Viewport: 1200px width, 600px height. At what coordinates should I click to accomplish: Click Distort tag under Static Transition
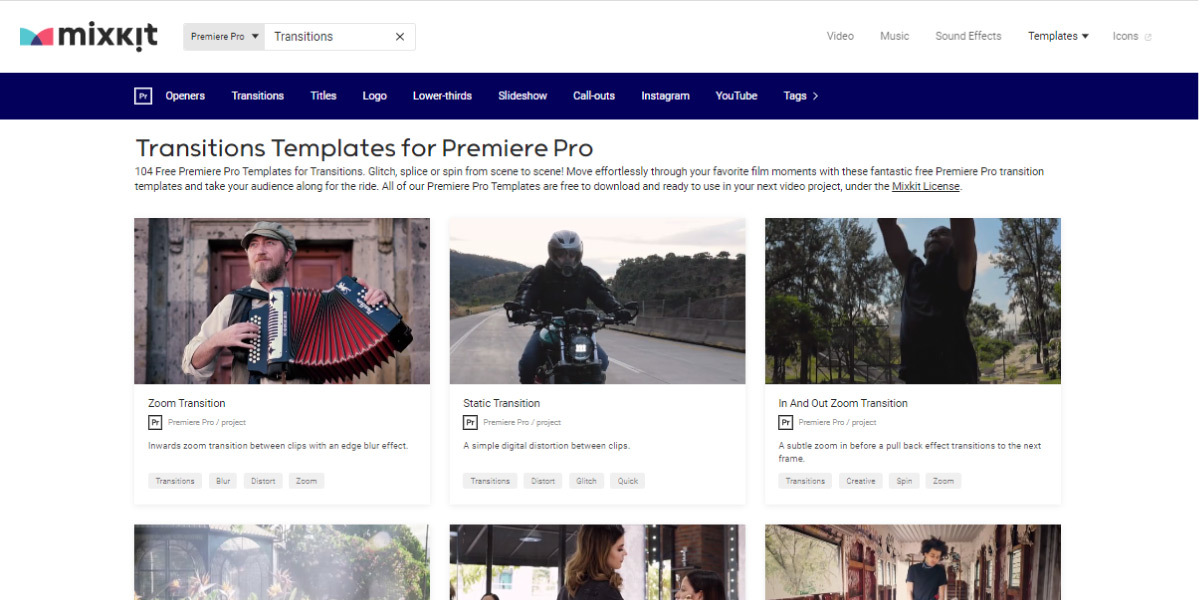click(543, 481)
